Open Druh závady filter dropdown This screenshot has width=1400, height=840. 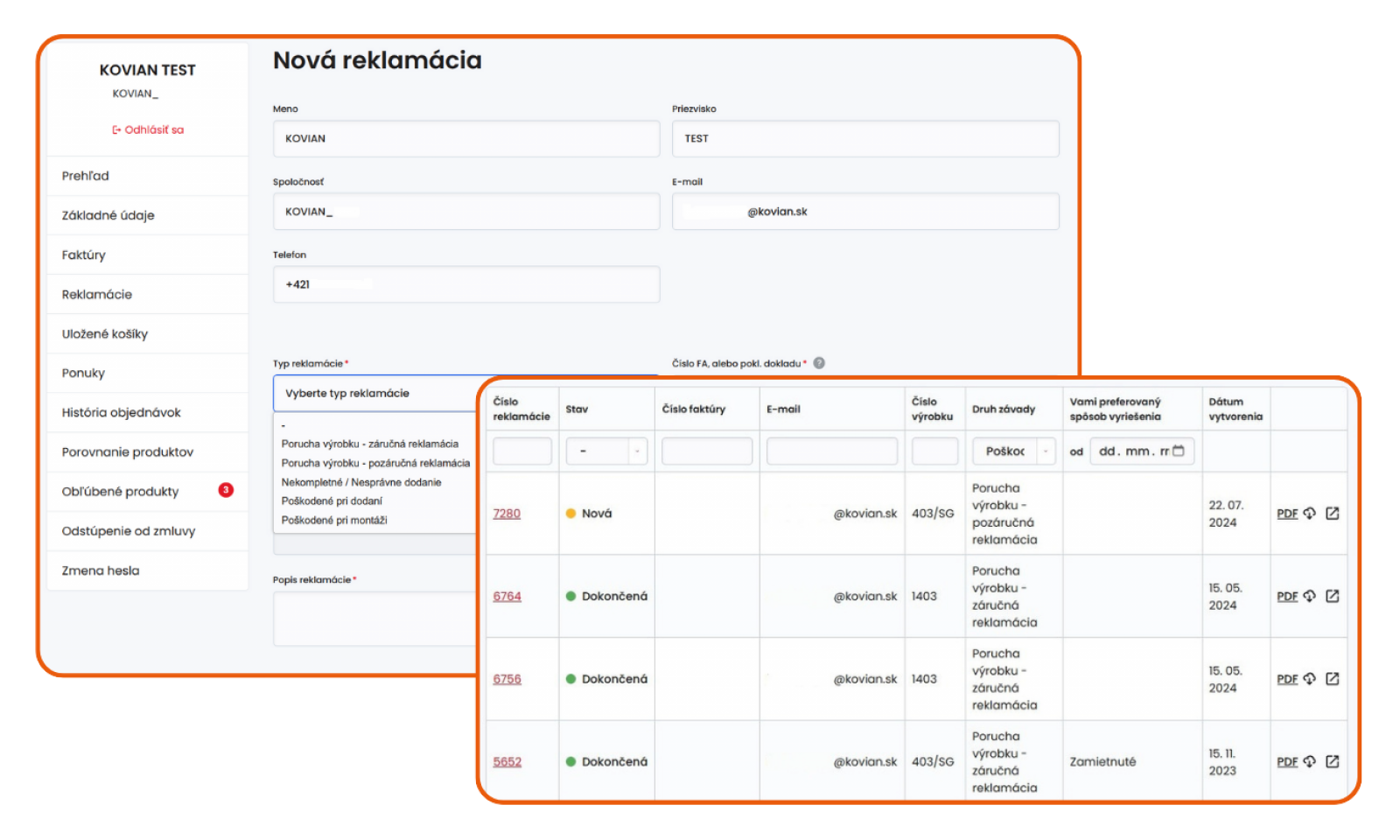pyautogui.click(x=1014, y=451)
